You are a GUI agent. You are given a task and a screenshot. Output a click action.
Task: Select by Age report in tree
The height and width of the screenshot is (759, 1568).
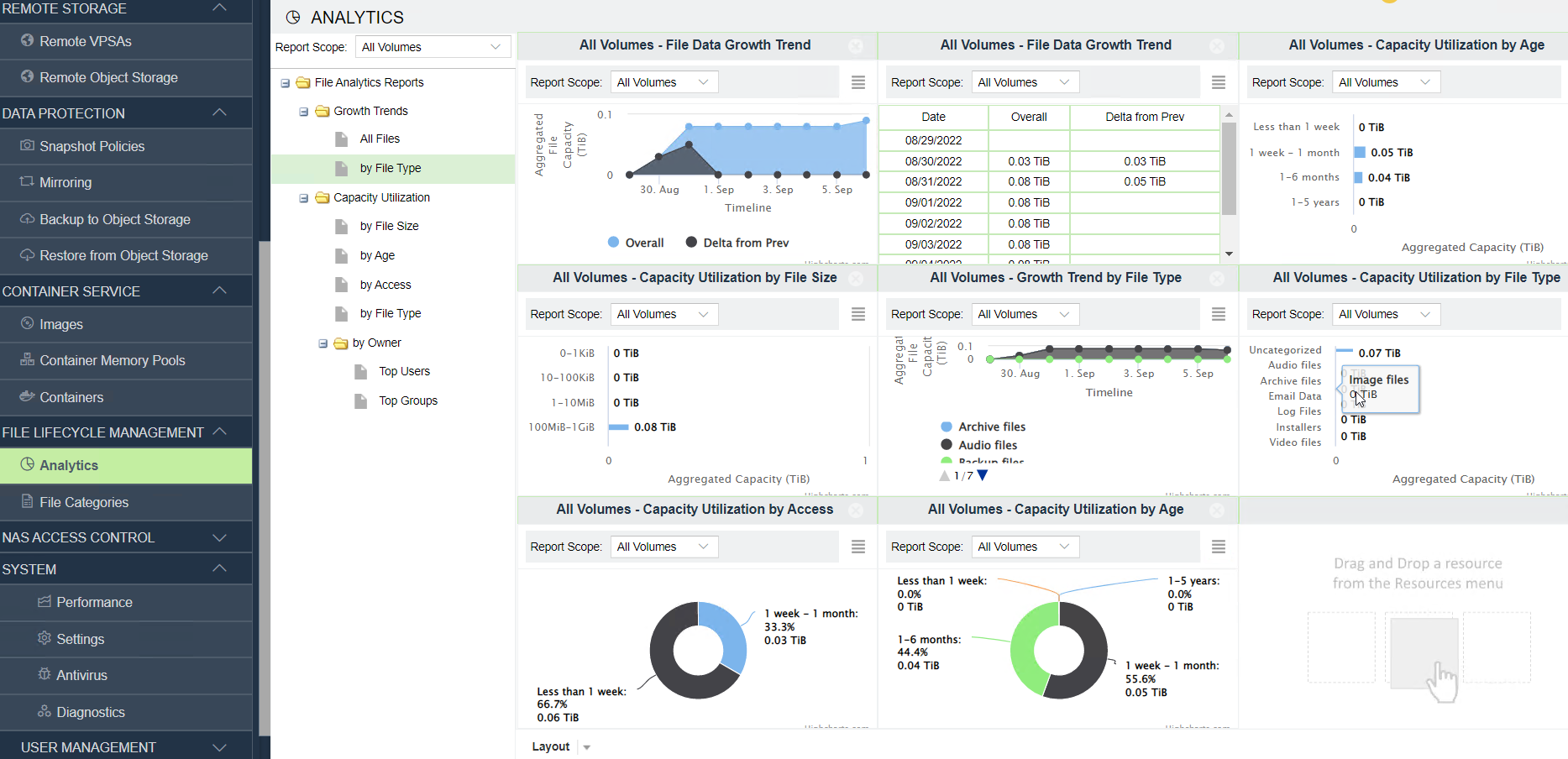pos(377,255)
